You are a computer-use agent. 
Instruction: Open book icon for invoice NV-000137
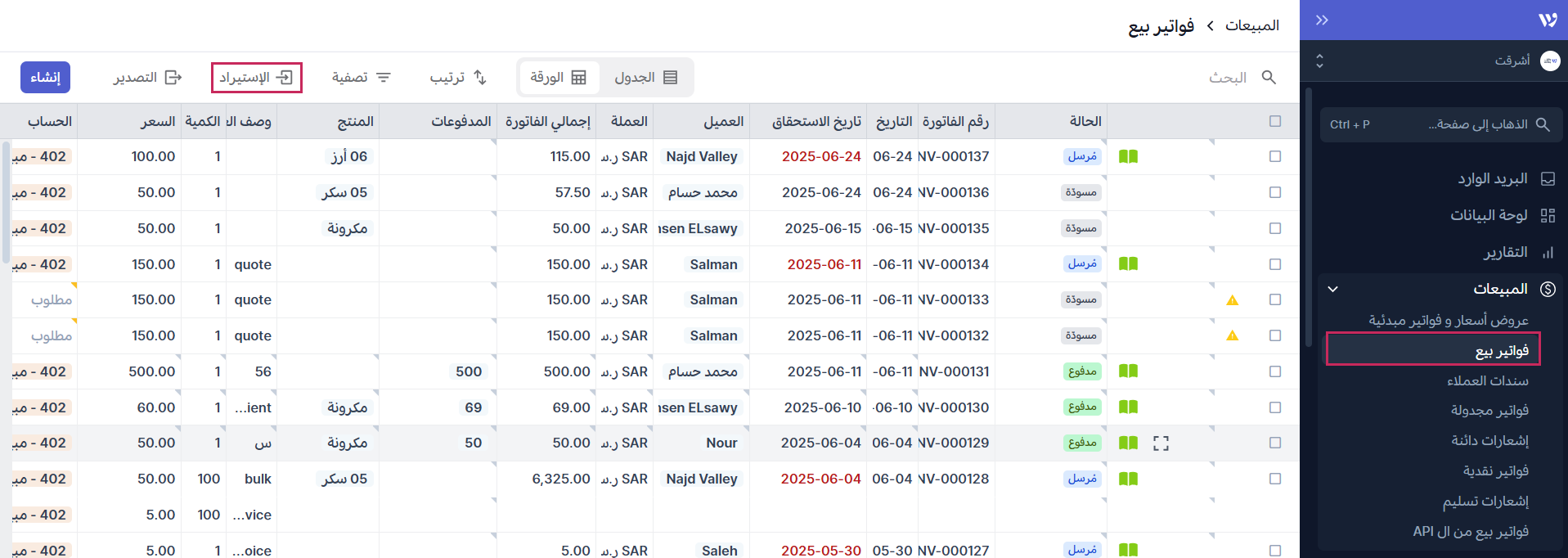[1128, 156]
